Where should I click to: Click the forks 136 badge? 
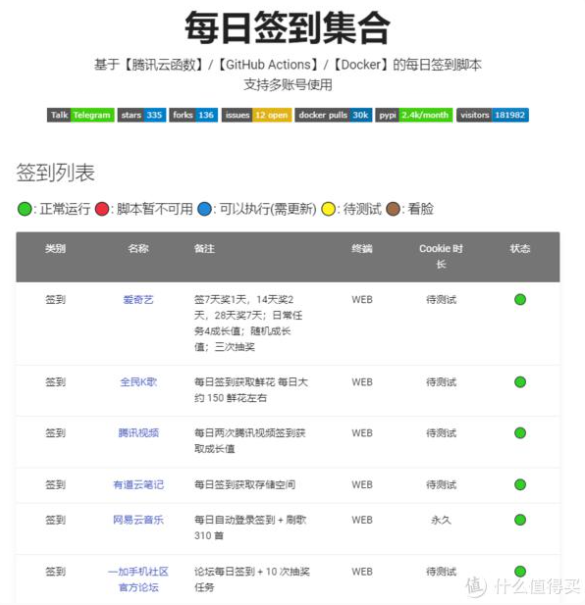click(193, 115)
